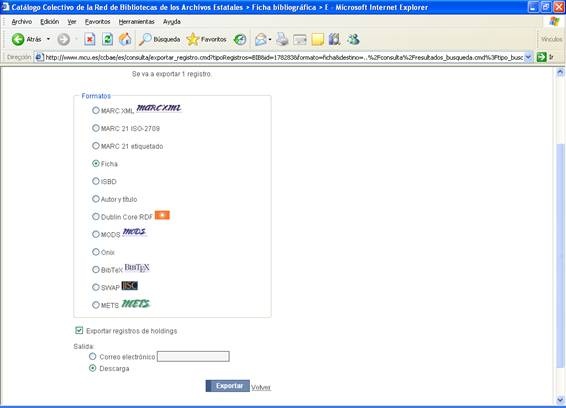Open the Atrás history dropdown arrow
This screenshot has width=566, height=408.
pyautogui.click(x=48, y=39)
